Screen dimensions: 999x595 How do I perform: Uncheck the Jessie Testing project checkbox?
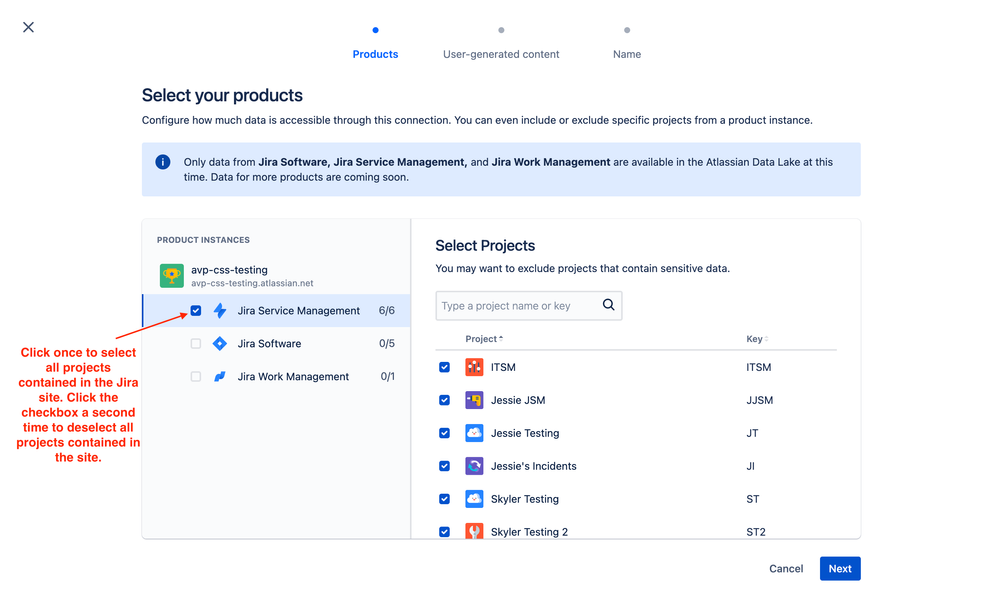pos(444,433)
